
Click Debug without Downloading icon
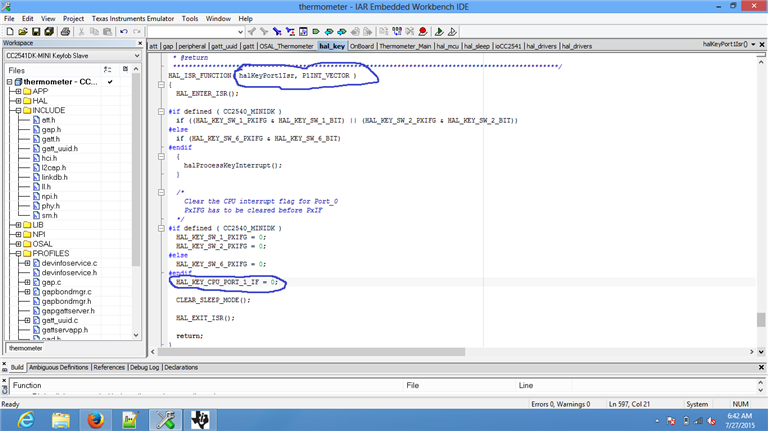[x=452, y=32]
